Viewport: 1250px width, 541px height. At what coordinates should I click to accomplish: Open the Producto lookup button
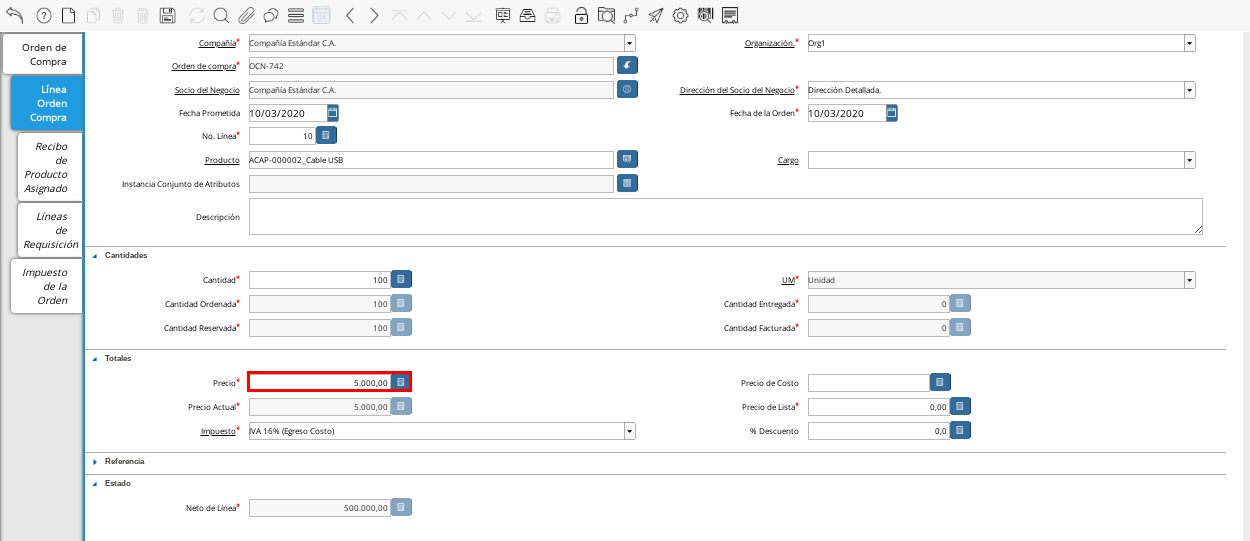627,160
